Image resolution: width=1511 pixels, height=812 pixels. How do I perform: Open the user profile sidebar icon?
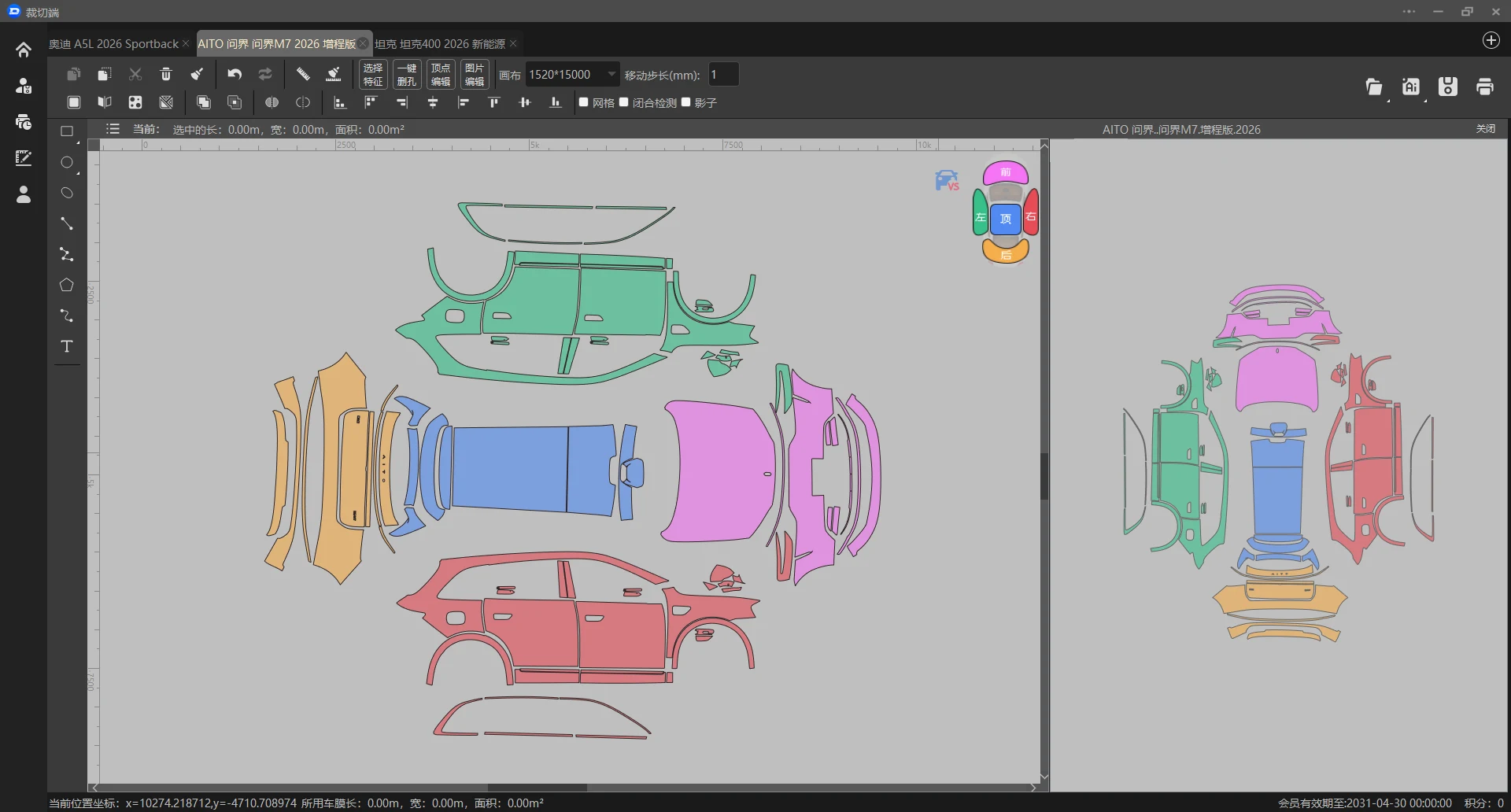click(x=24, y=194)
